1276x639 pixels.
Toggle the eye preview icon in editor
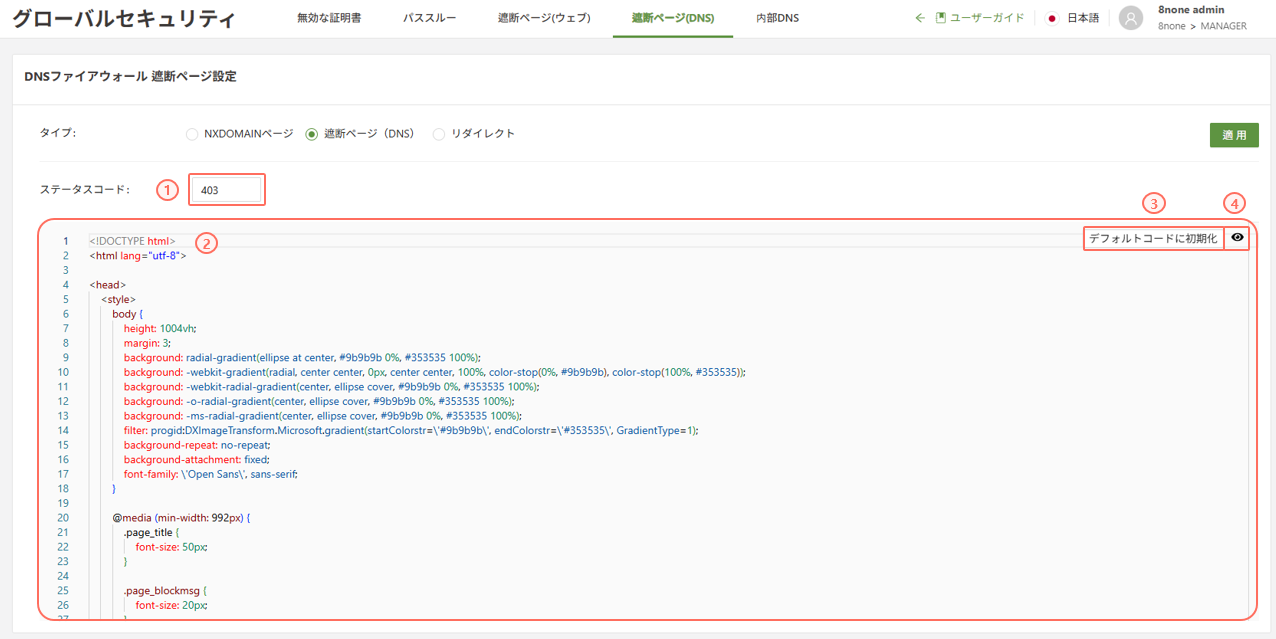click(1237, 238)
